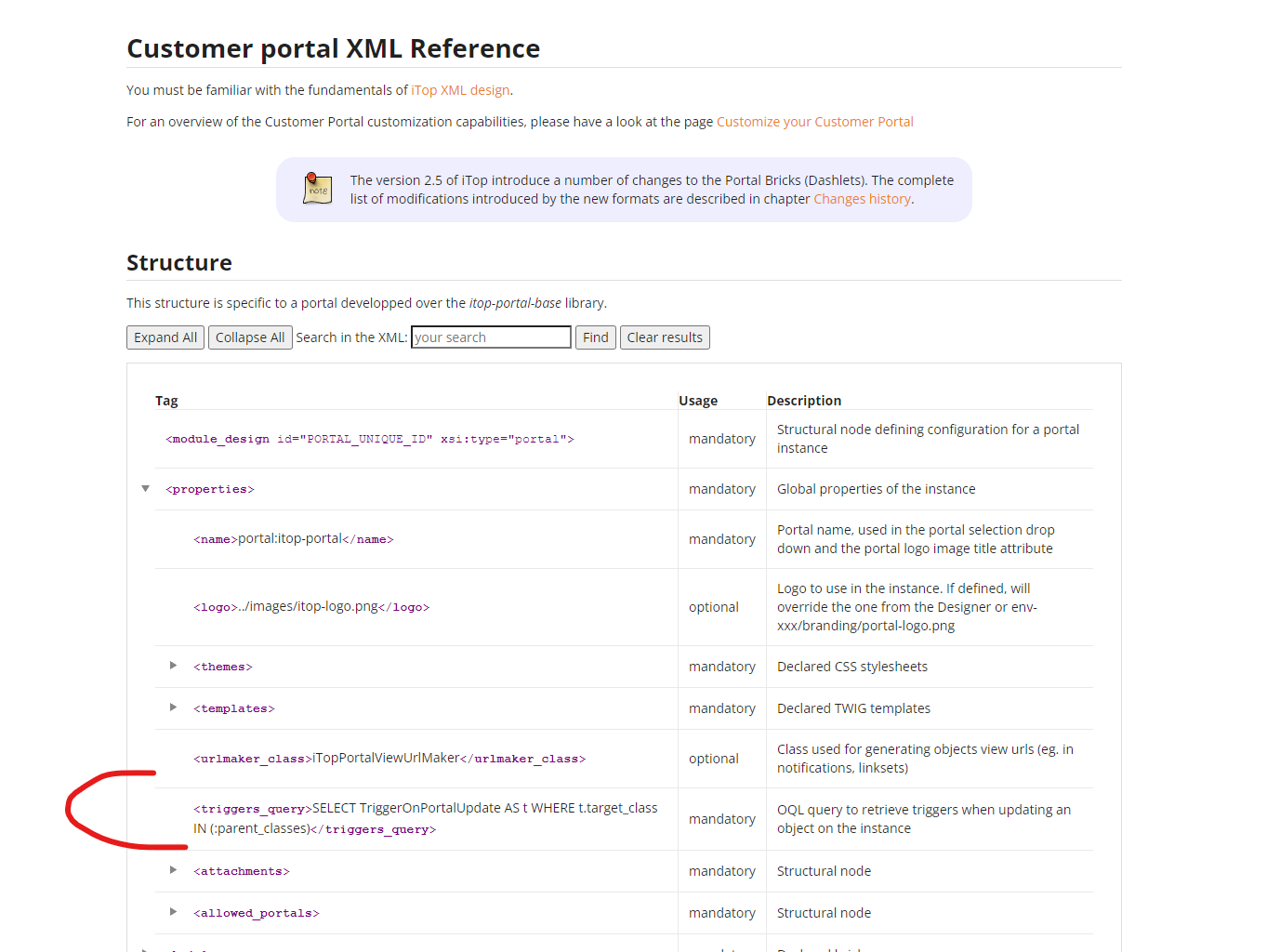Open the iTop XML design link
The height and width of the screenshot is (952, 1267).
pyautogui.click(x=460, y=90)
